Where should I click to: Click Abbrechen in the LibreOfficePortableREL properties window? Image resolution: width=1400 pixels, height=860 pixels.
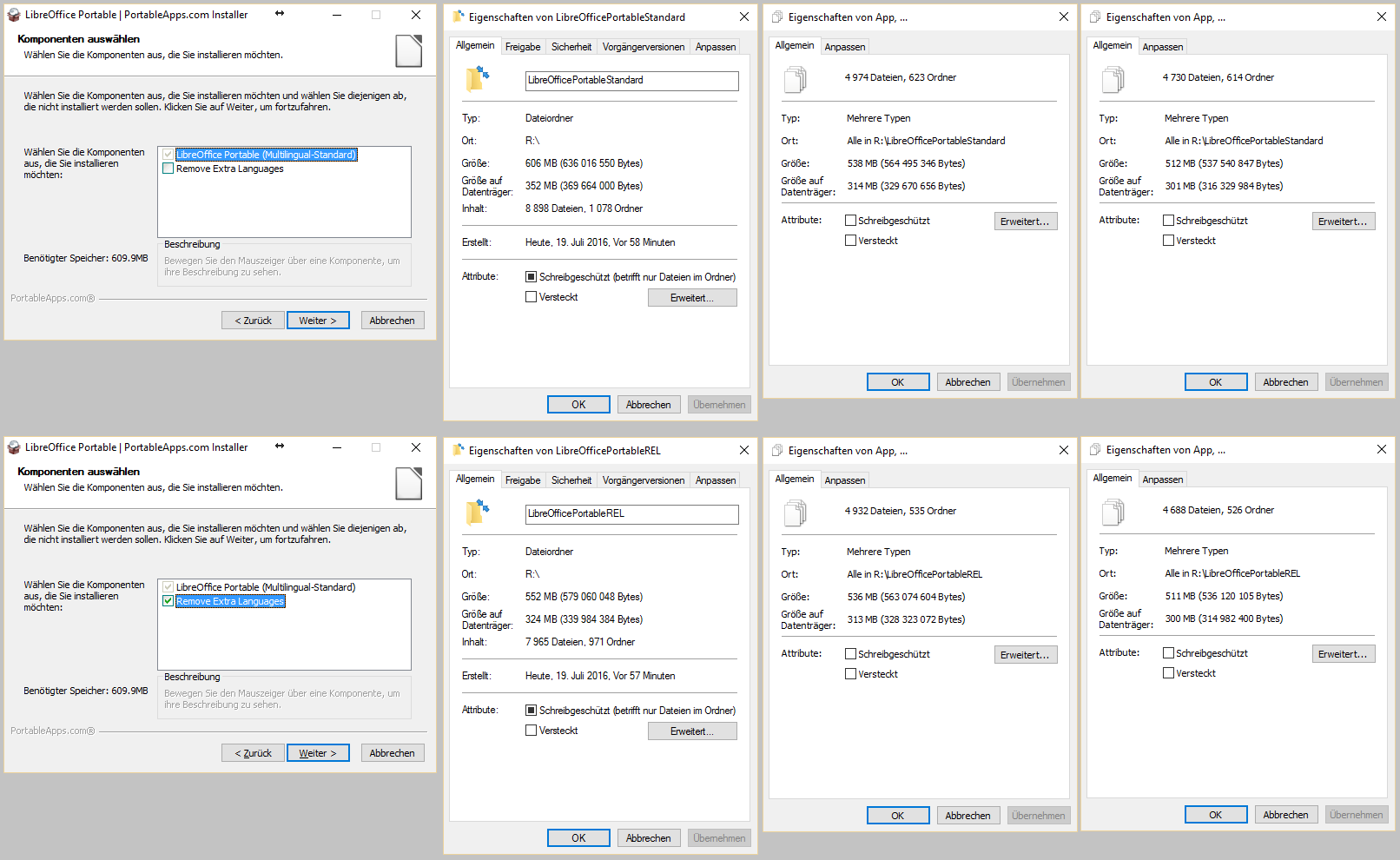pos(649,838)
